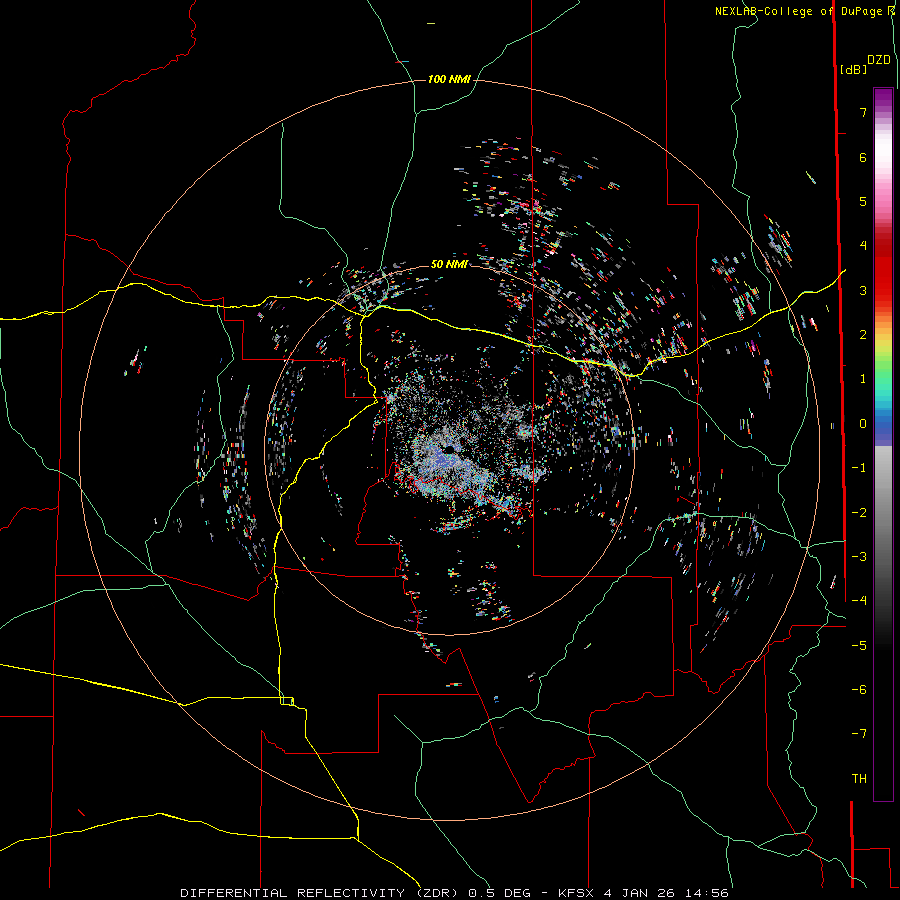Click the DZD legend title

[879, 60]
